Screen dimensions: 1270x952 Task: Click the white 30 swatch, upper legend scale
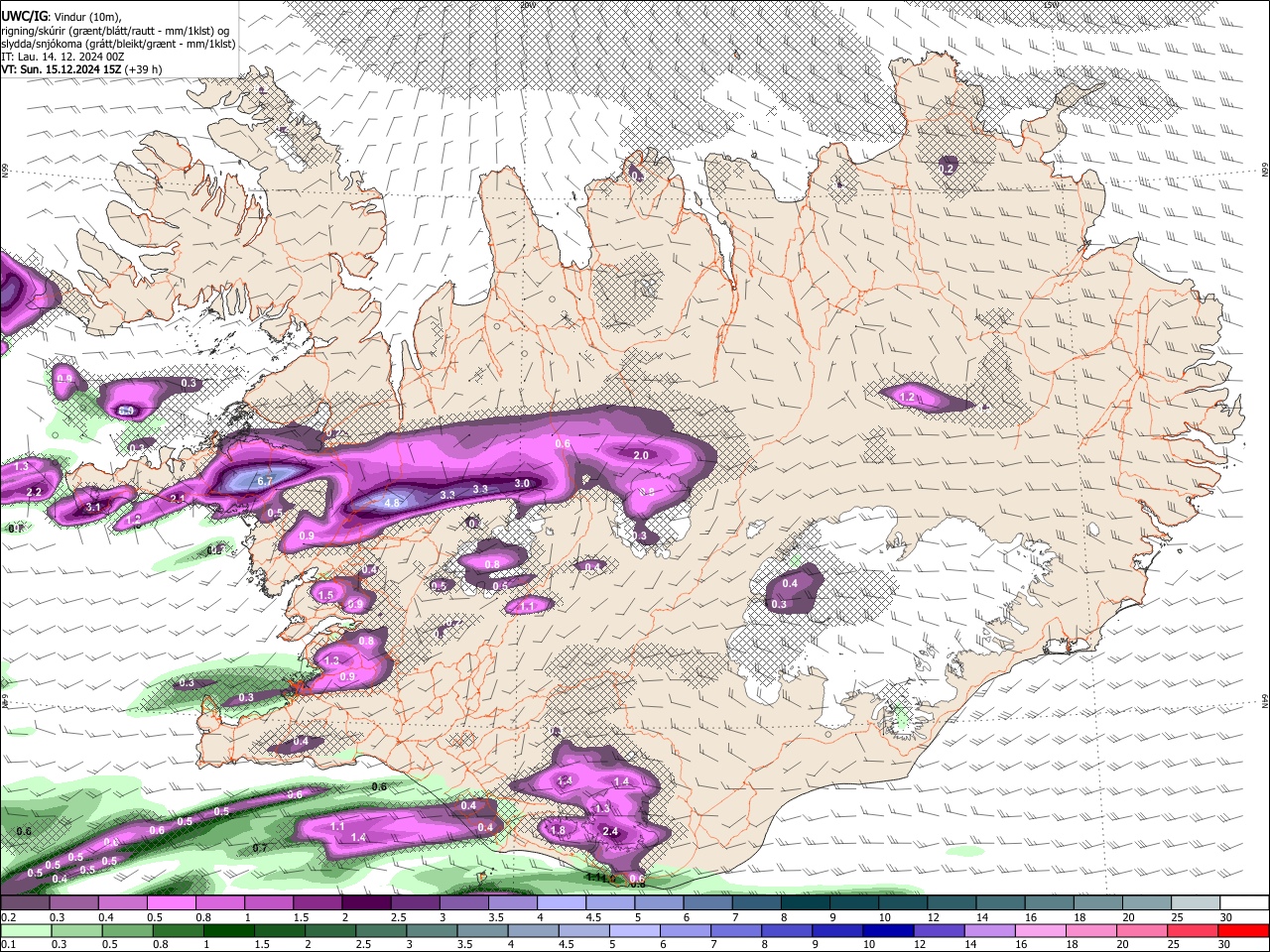coord(1244,903)
